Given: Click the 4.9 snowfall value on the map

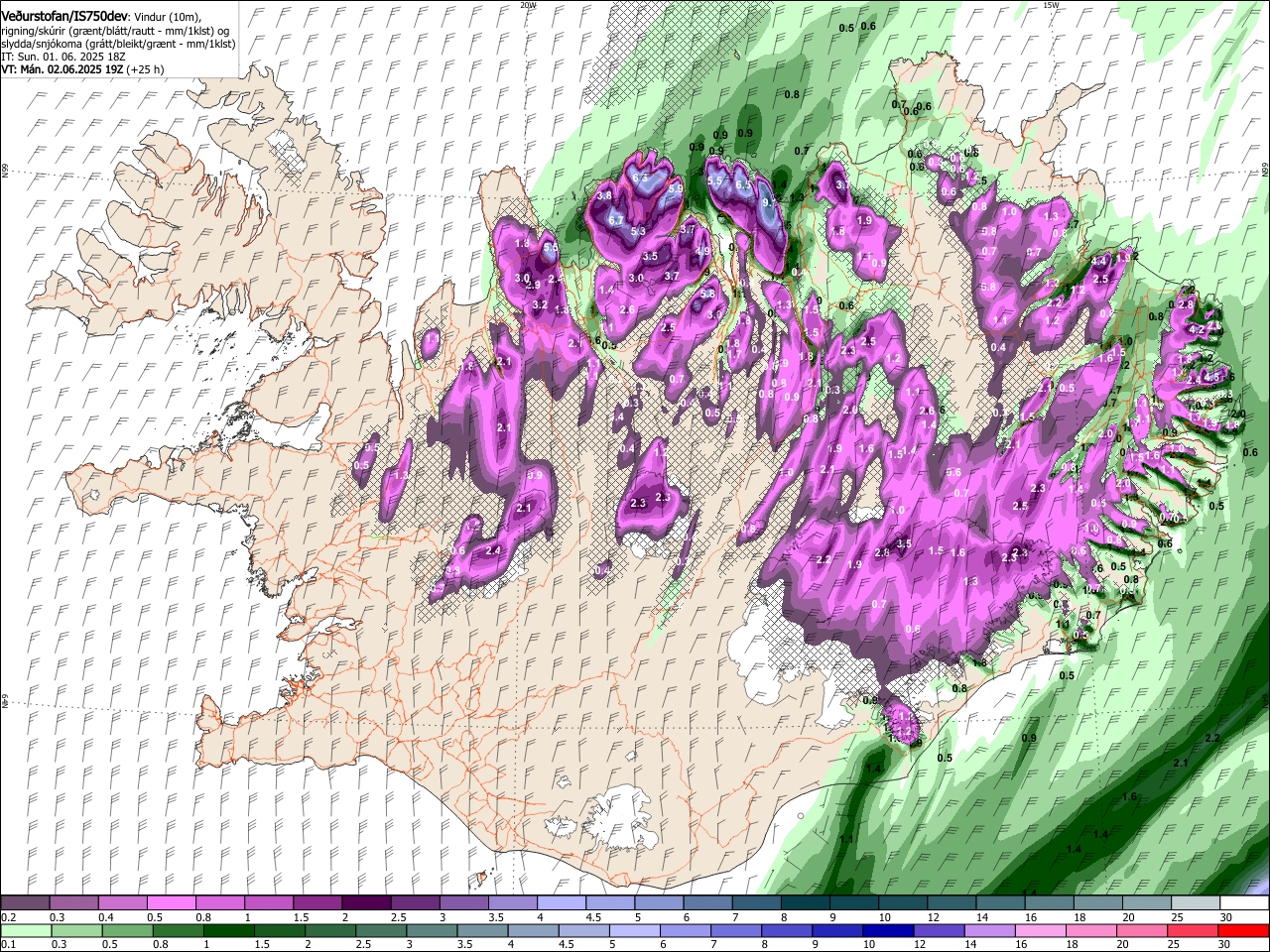Looking at the screenshot, I should click(702, 251).
